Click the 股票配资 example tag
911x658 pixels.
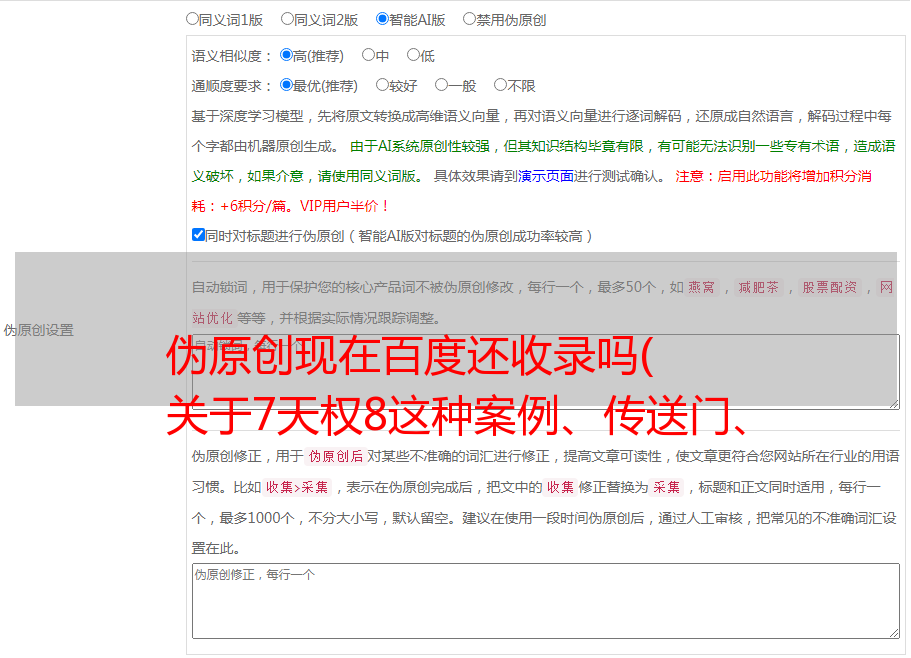[830, 287]
